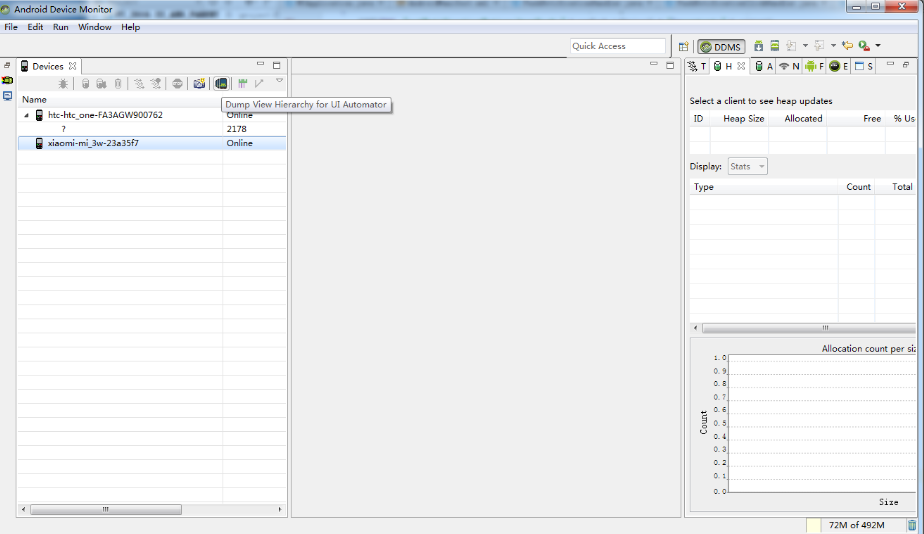Viewport: 924px width, 534px height.
Task: Close the Devices tab
Action: tap(72, 66)
